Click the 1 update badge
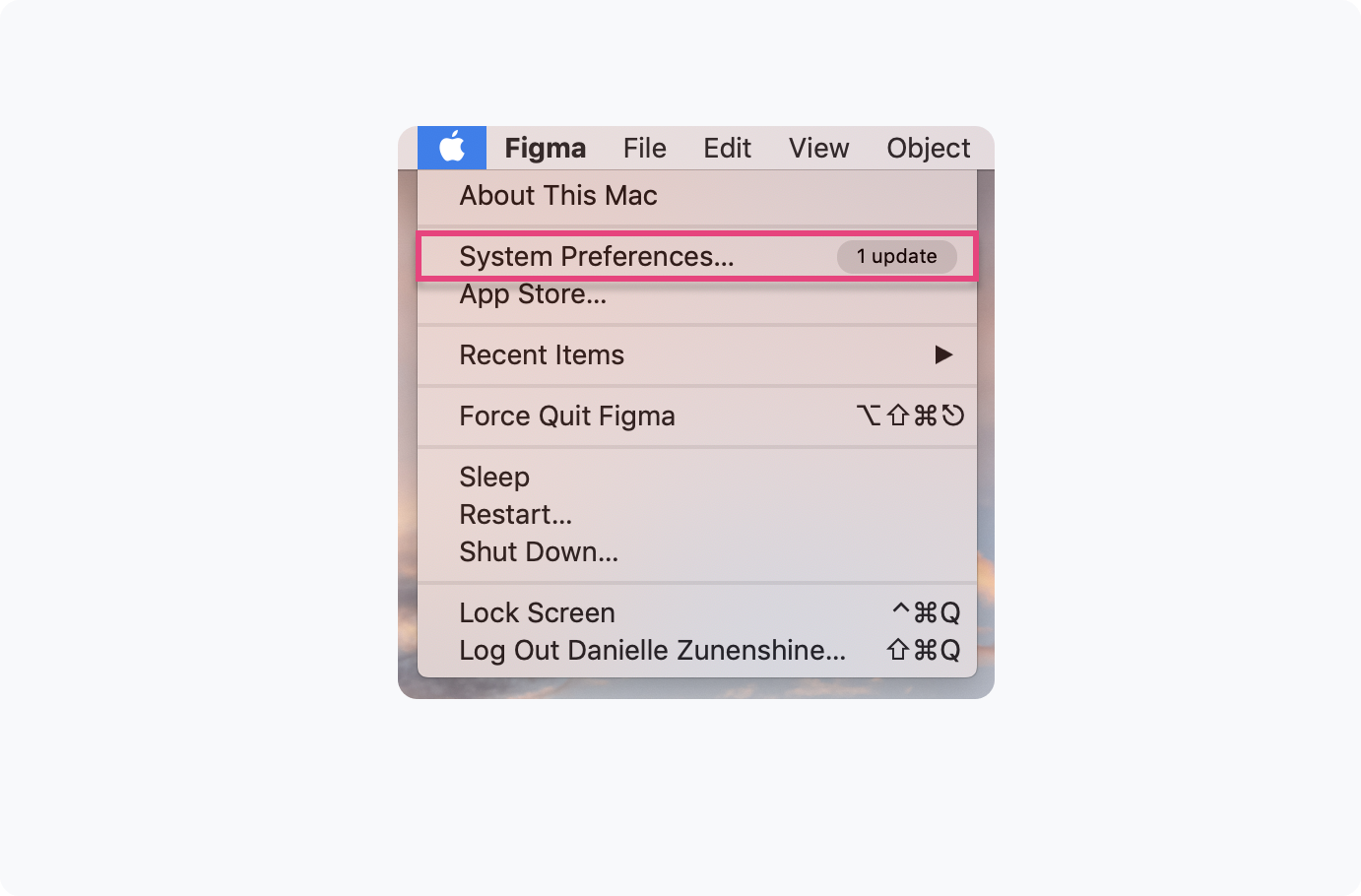The width and height of the screenshot is (1361, 896). [x=896, y=257]
